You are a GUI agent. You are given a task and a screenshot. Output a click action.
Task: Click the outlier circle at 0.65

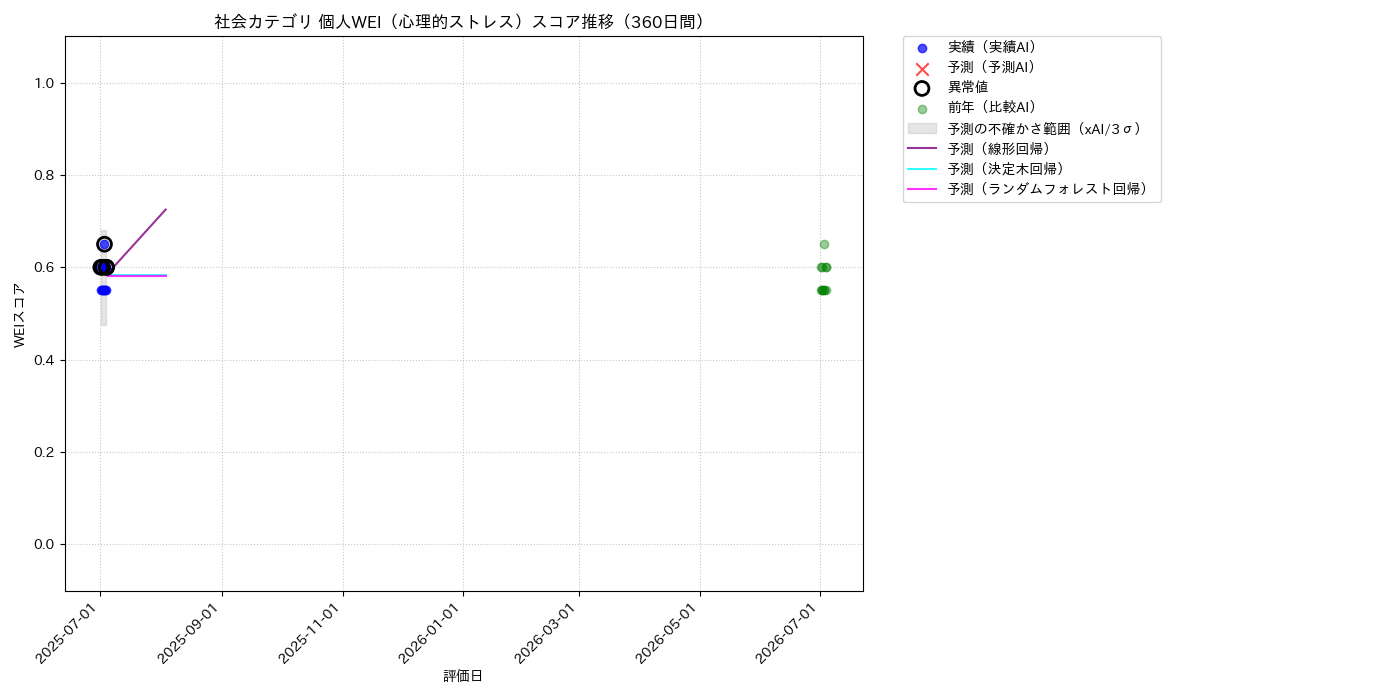(104, 244)
